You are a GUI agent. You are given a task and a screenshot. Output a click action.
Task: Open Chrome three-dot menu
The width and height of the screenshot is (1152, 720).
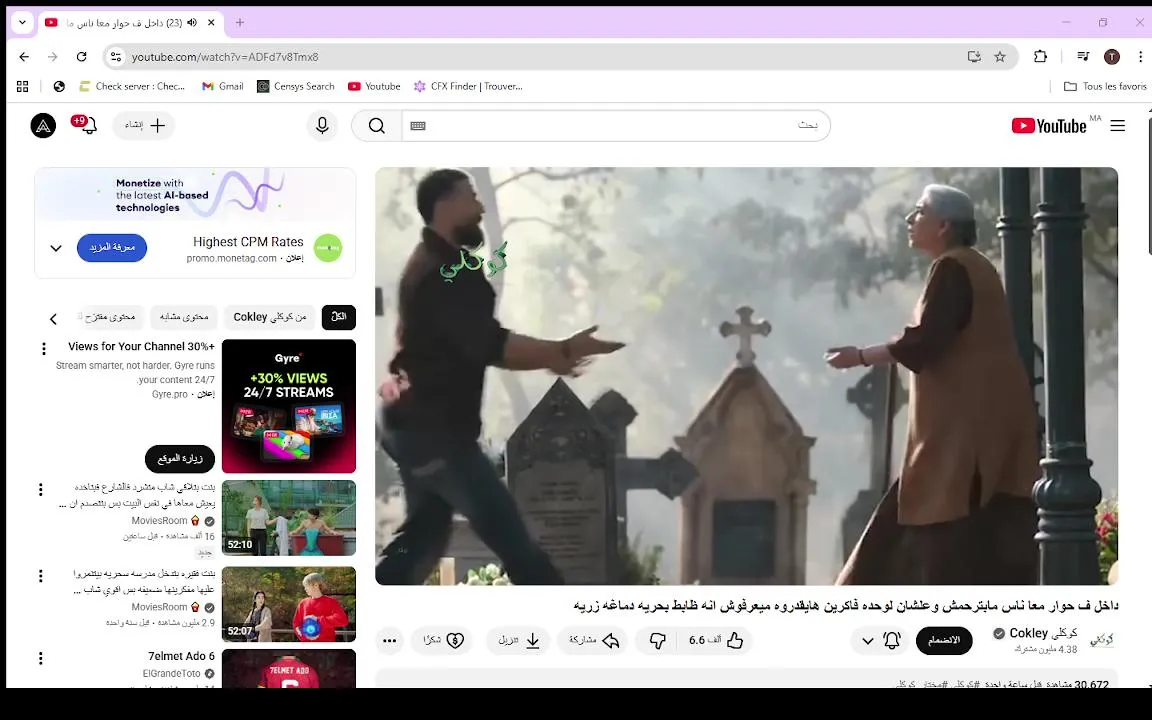(1140, 57)
